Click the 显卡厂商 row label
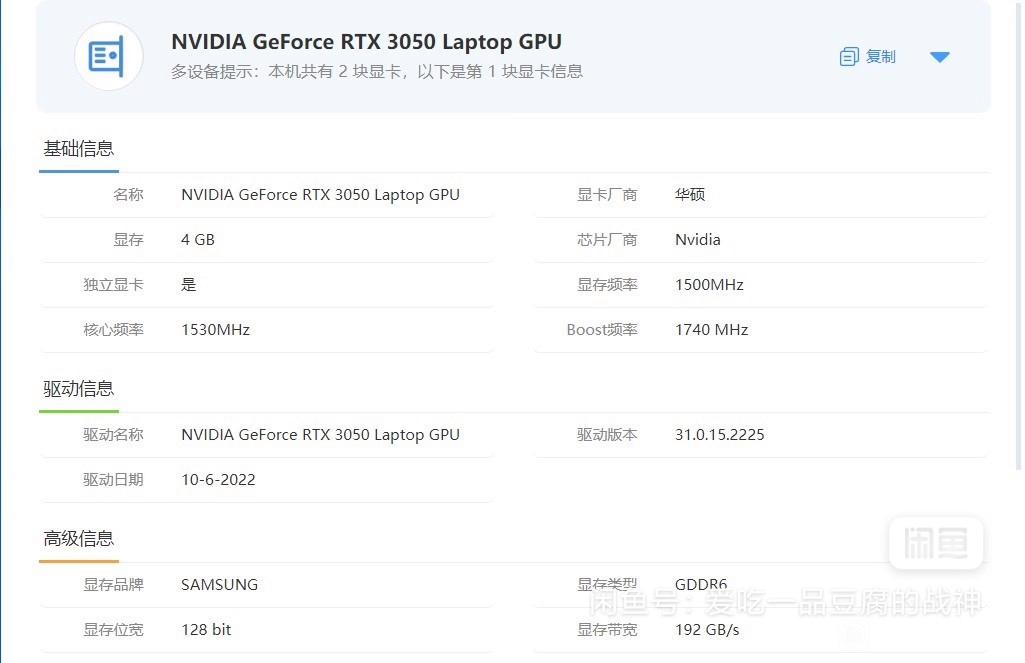This screenshot has height=663, width=1025. click(x=607, y=195)
